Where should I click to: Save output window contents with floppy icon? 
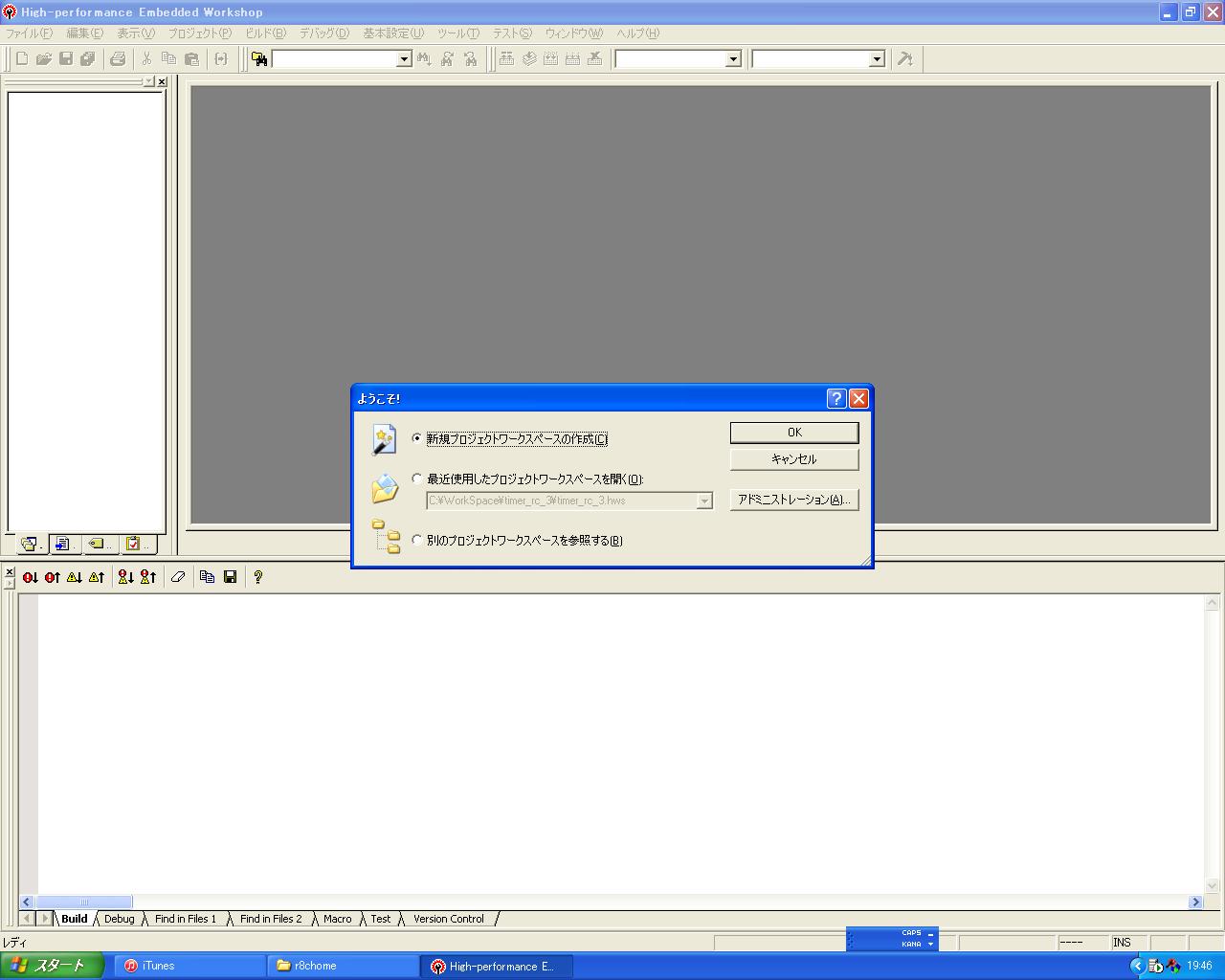pyautogui.click(x=231, y=577)
